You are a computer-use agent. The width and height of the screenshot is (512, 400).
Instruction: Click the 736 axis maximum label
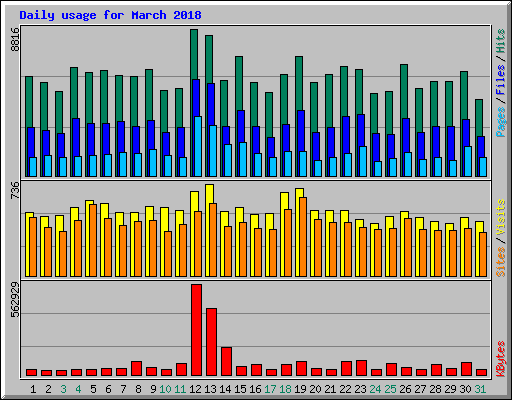coord(15,190)
